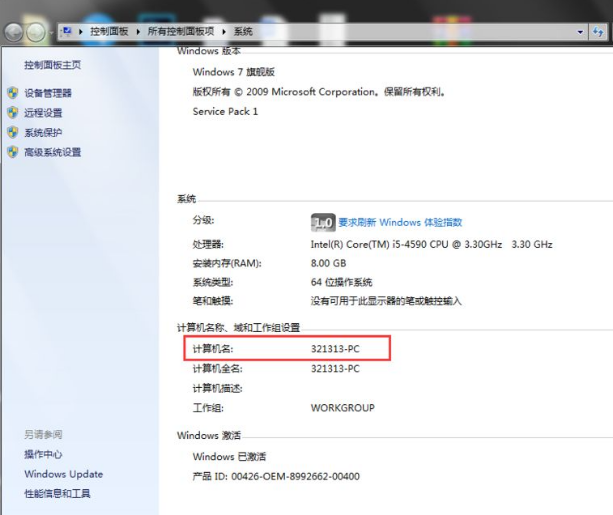The width and height of the screenshot is (613, 515).
Task: Navigate to 所有控制面板项 breadcrumb
Action: pos(181,31)
